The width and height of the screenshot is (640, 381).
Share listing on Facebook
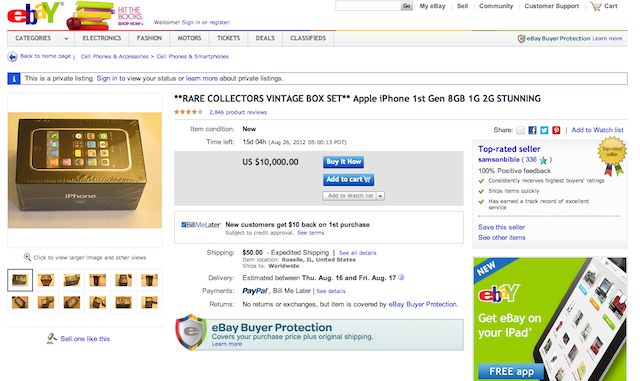(x=532, y=130)
